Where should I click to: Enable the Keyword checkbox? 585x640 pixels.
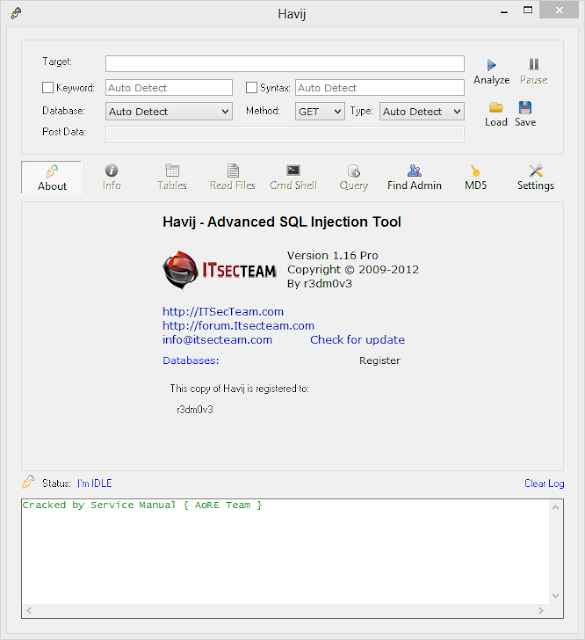point(48,87)
